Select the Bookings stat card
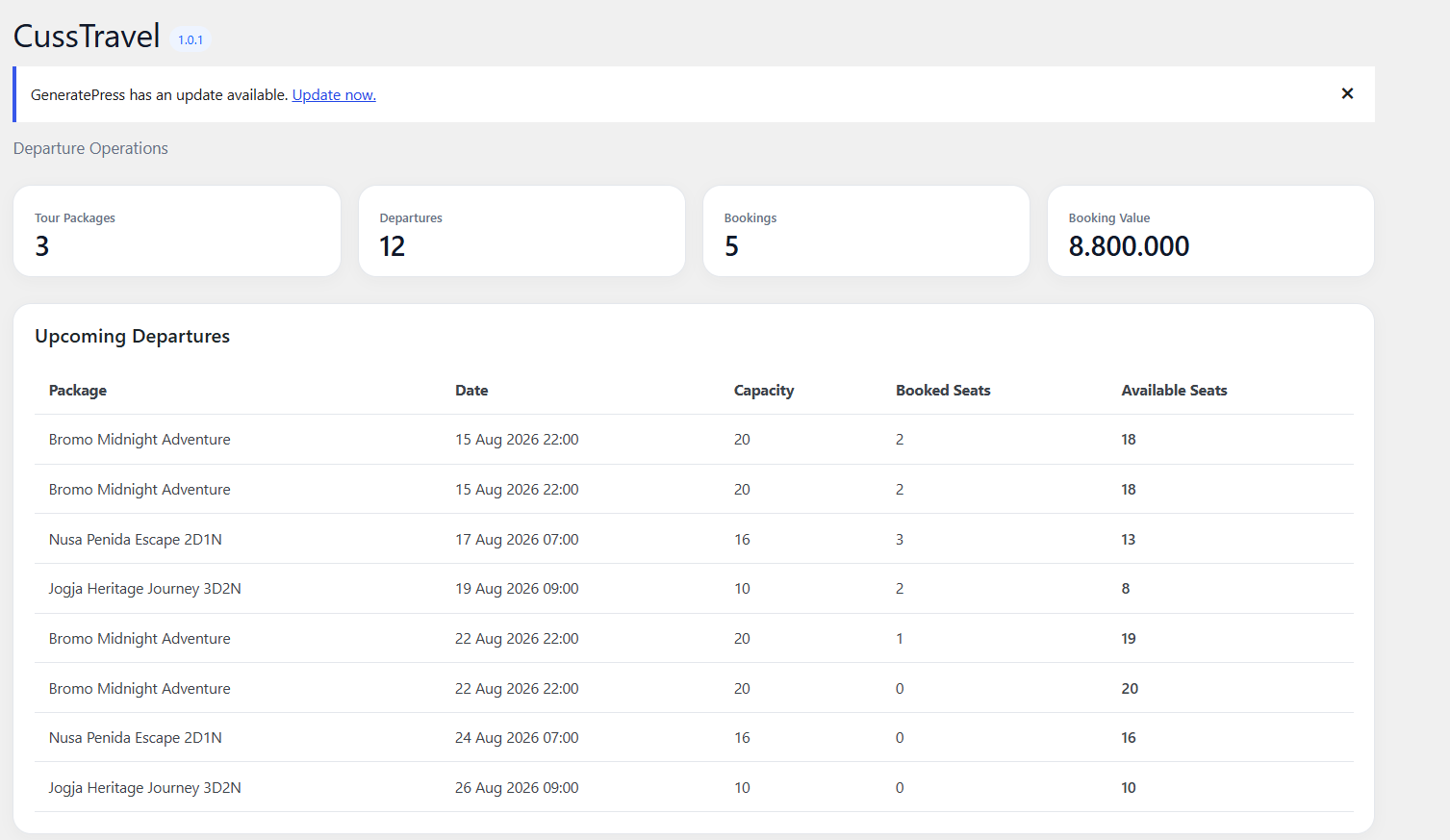This screenshot has height=840, width=1450. (x=866, y=231)
